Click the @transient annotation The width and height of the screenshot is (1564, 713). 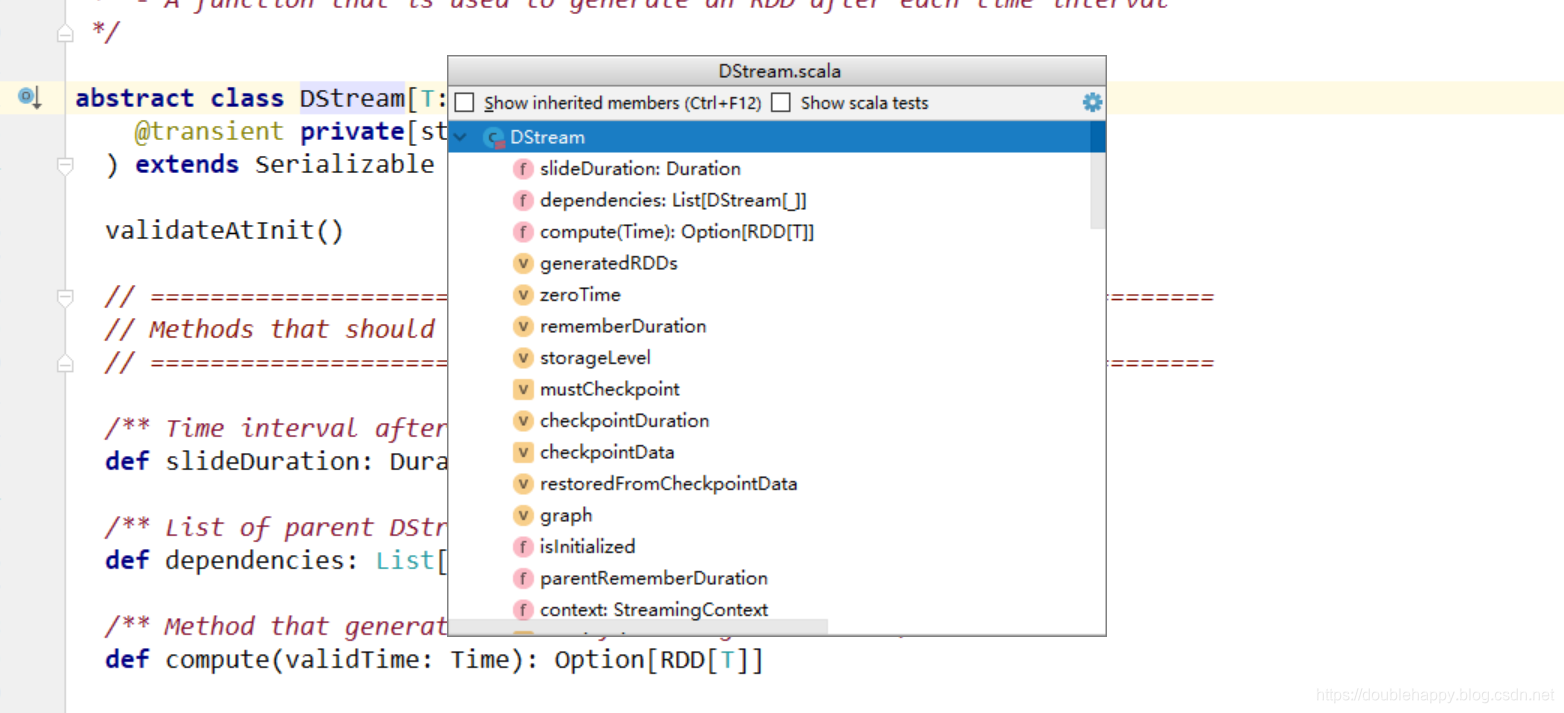point(209,131)
